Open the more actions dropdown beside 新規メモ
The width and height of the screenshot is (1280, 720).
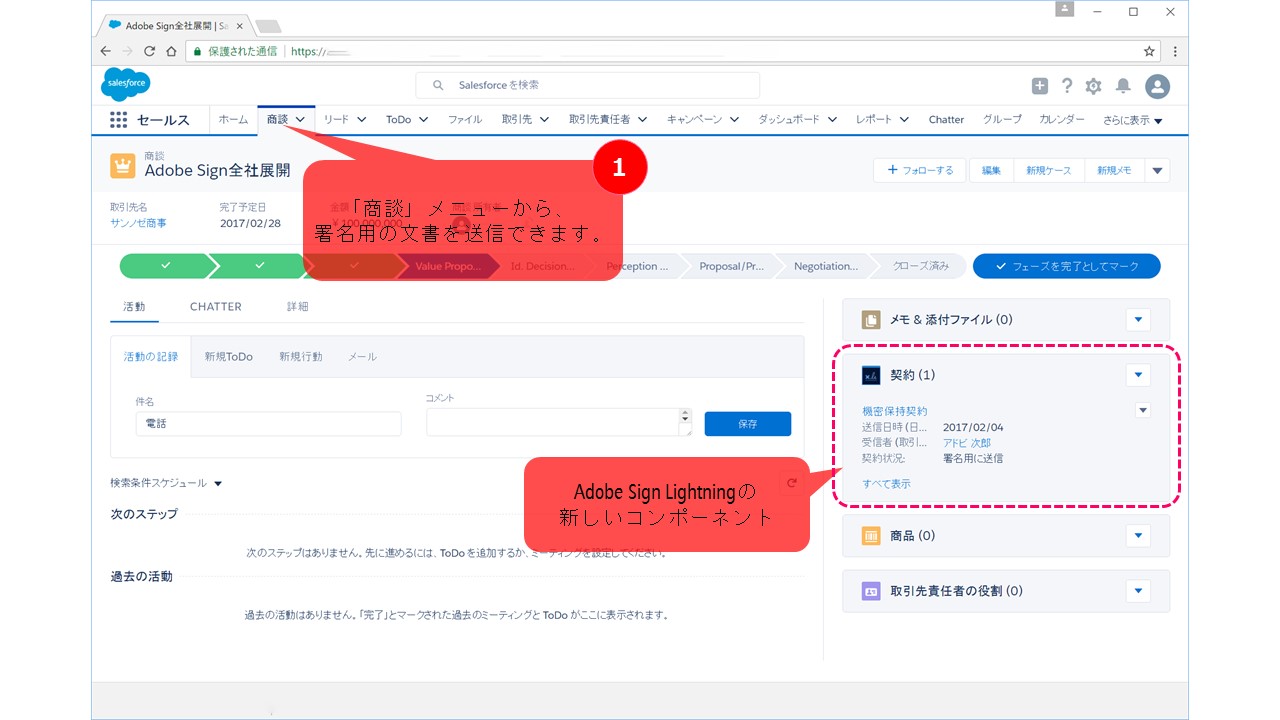(x=1157, y=171)
